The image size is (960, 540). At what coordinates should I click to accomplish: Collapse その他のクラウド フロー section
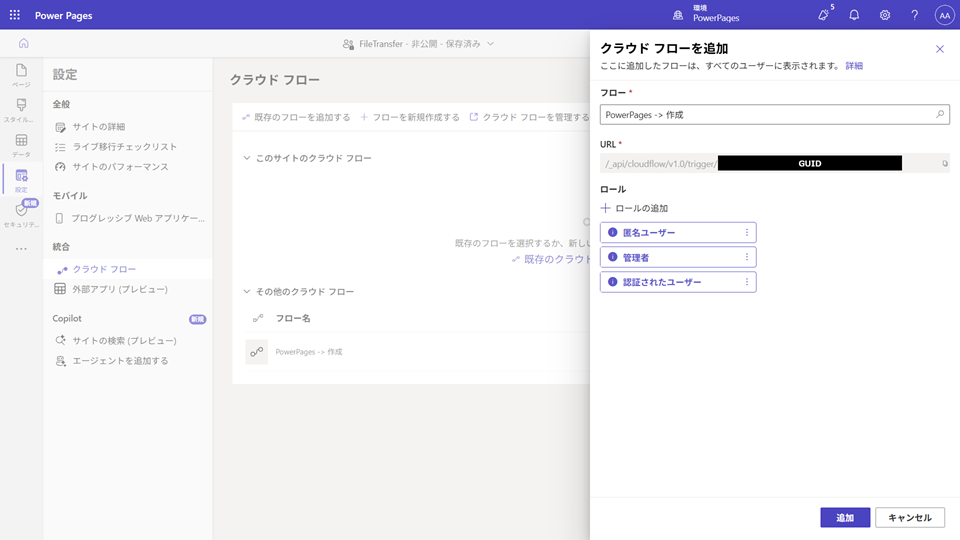[x=247, y=291]
